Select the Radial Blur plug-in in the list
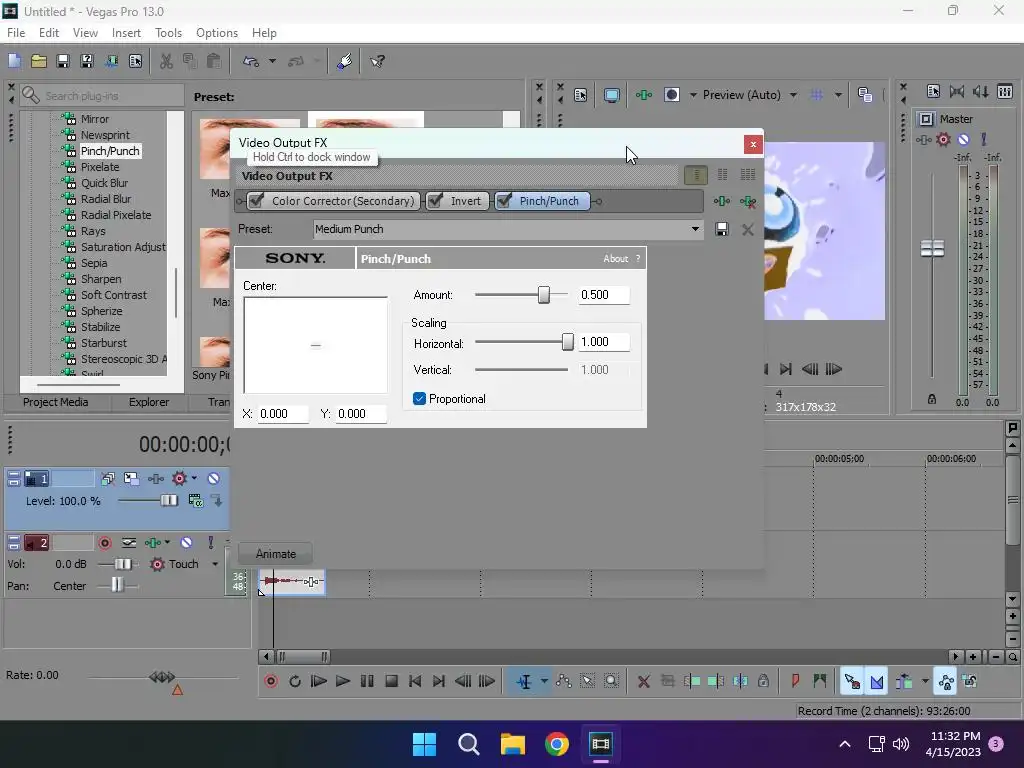The height and width of the screenshot is (768, 1024). coord(106,199)
